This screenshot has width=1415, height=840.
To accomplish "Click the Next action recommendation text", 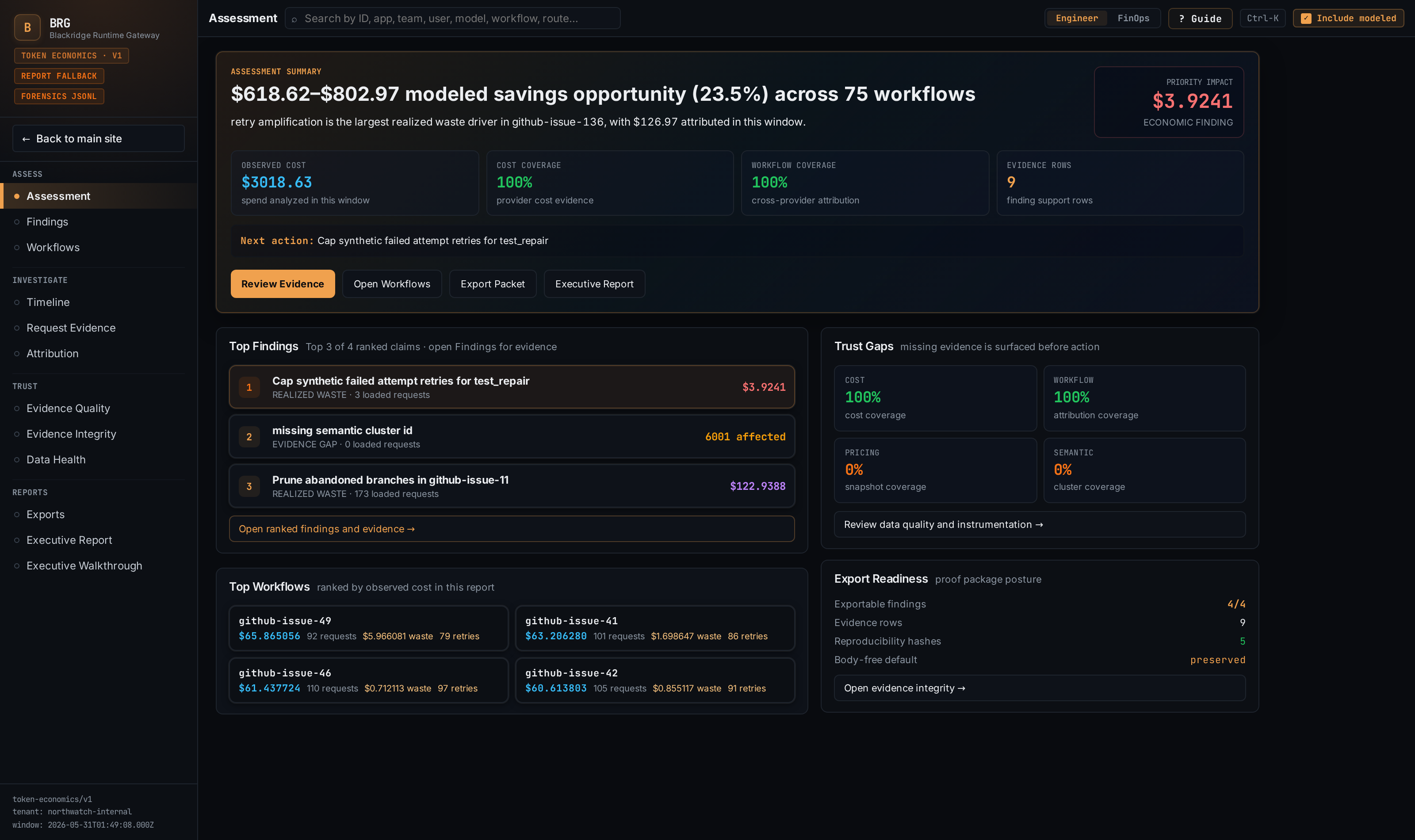I will 432,241.
